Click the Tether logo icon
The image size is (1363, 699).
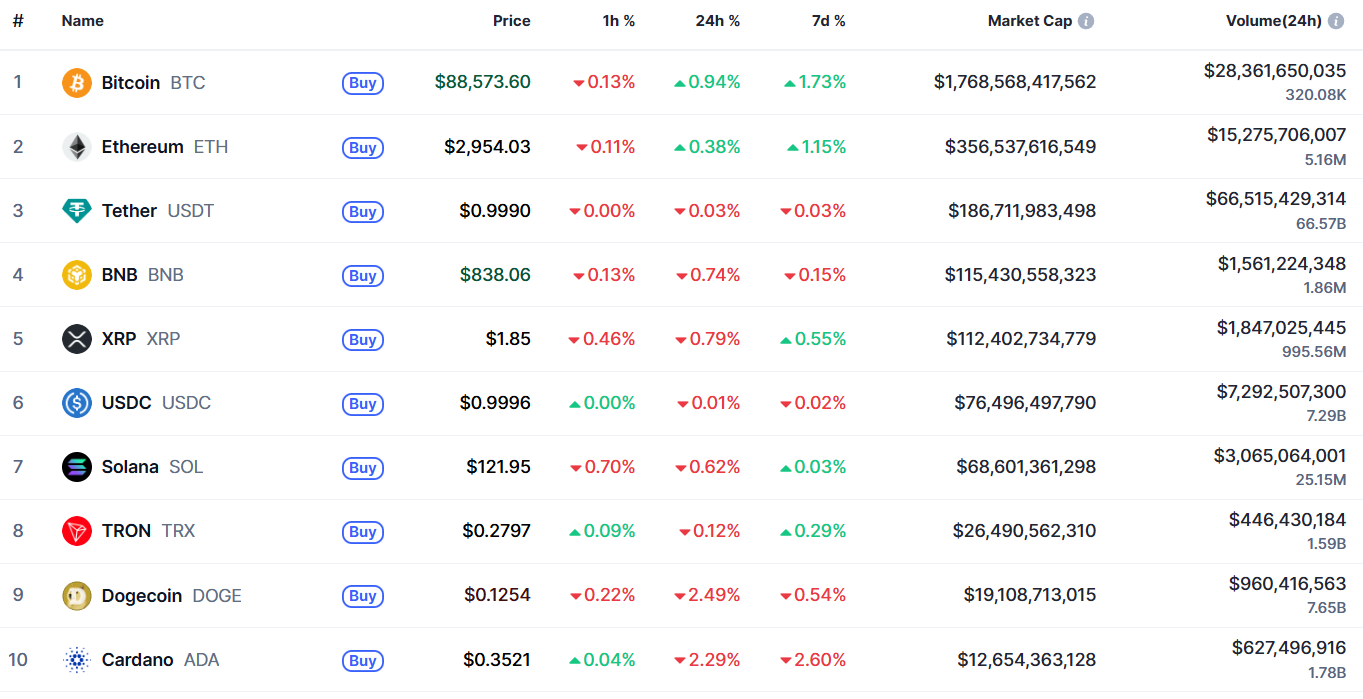[77, 211]
